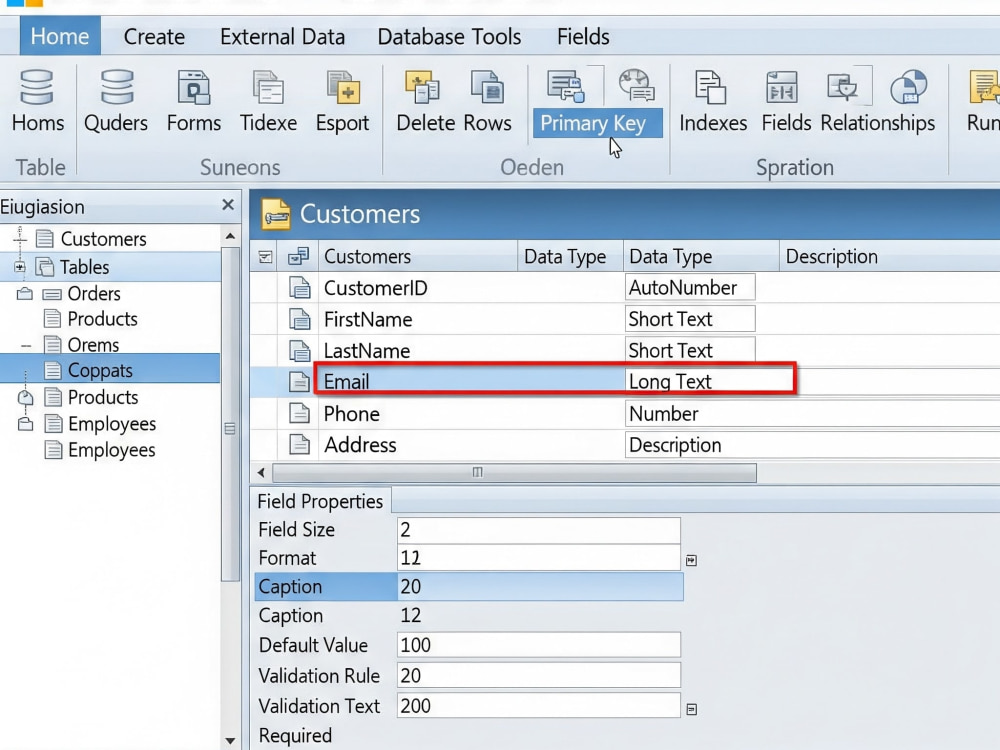Screen dimensions: 1000x750
Task: Click the builder button beside Format
Action: click(x=691, y=561)
